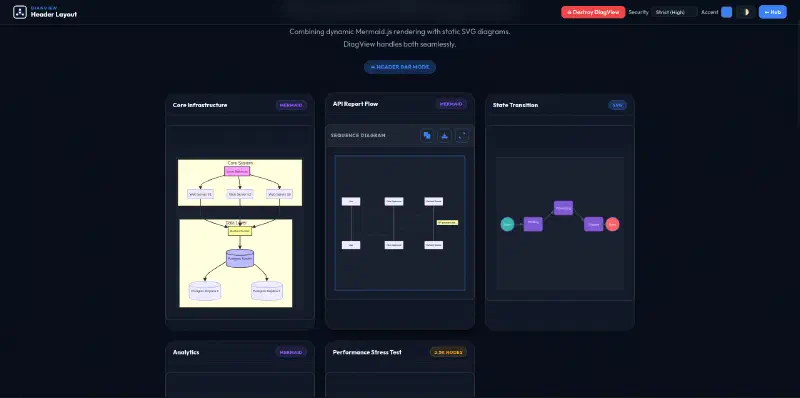This screenshot has width=800, height=398.
Task: Toggle dark/light theme moon button
Action: tap(746, 12)
